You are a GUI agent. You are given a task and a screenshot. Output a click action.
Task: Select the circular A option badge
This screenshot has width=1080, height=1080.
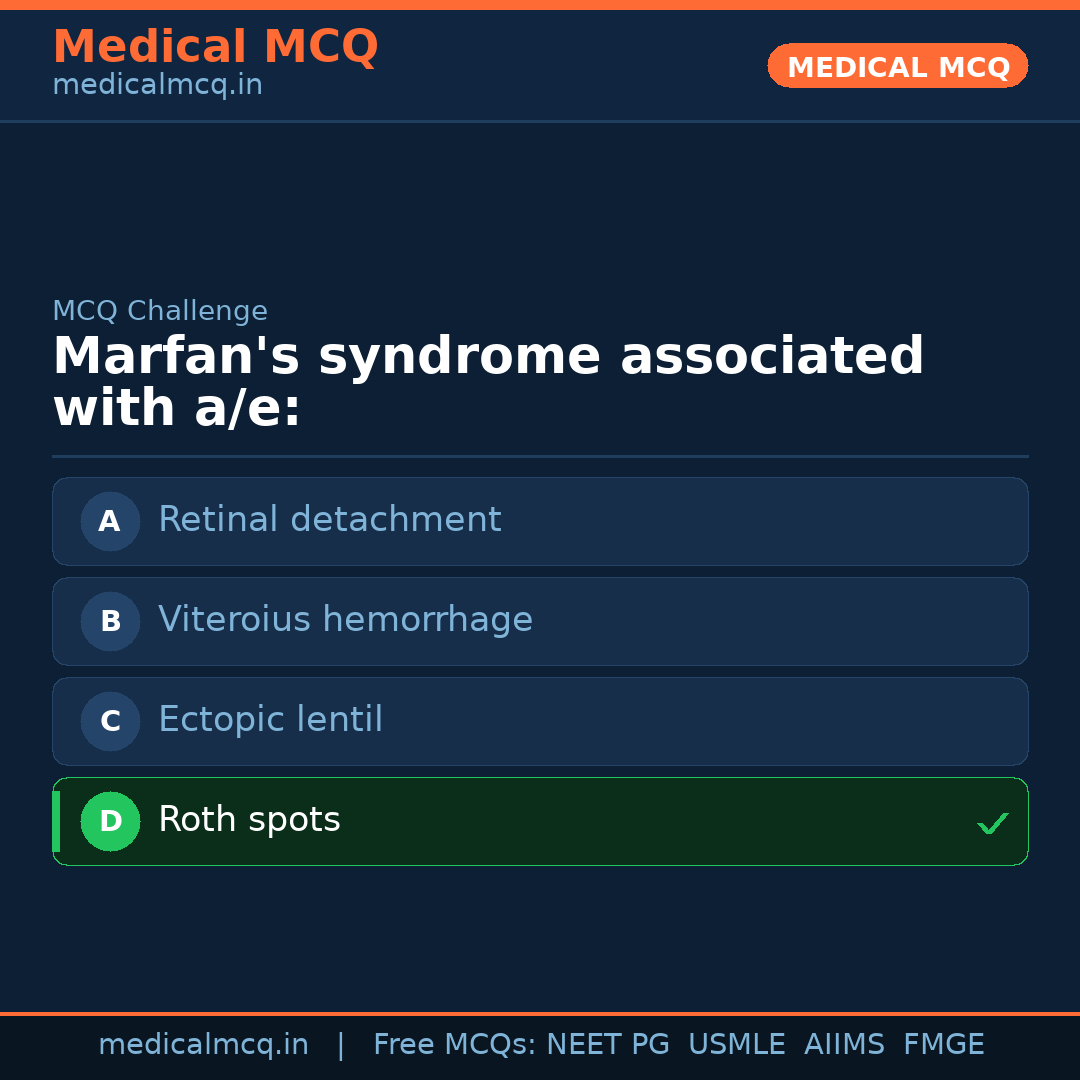coord(110,521)
